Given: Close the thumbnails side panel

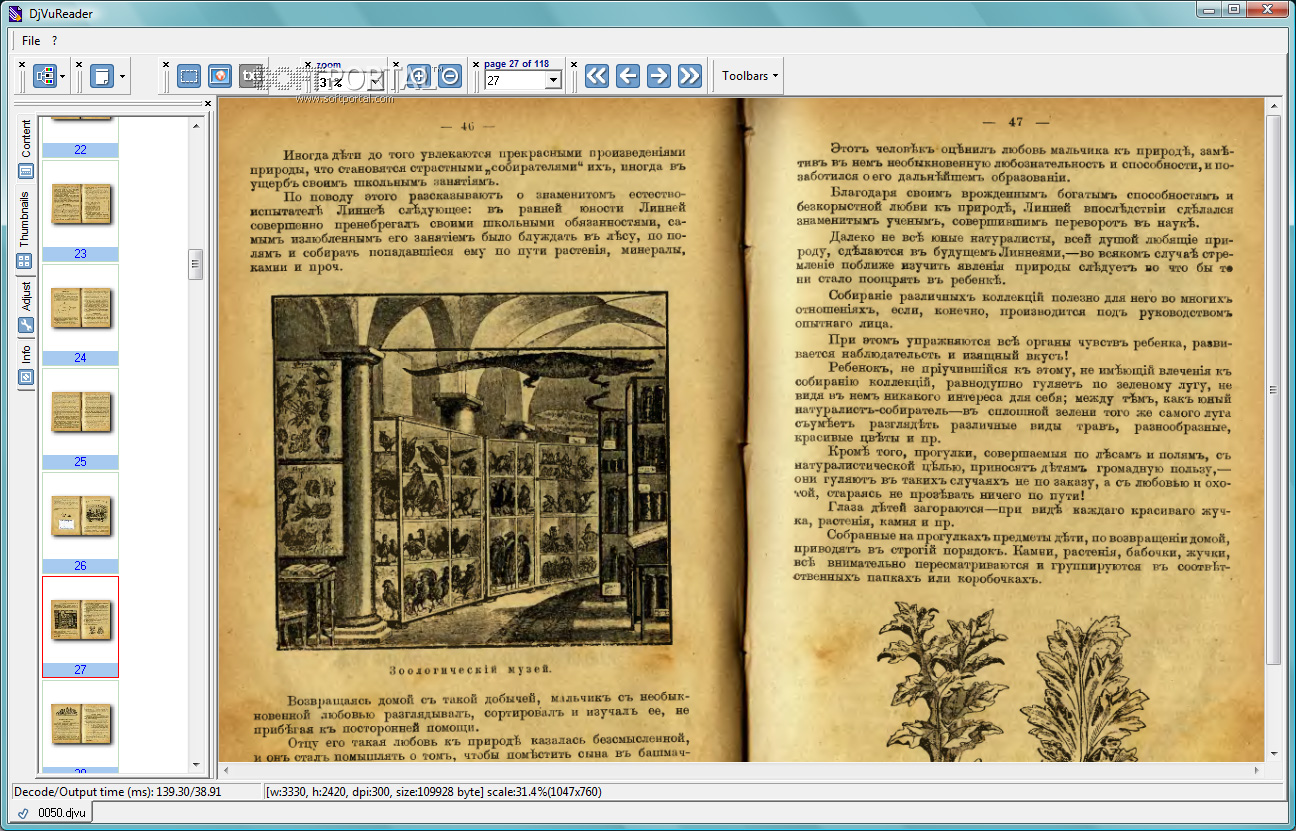Looking at the screenshot, I should pos(208,103).
